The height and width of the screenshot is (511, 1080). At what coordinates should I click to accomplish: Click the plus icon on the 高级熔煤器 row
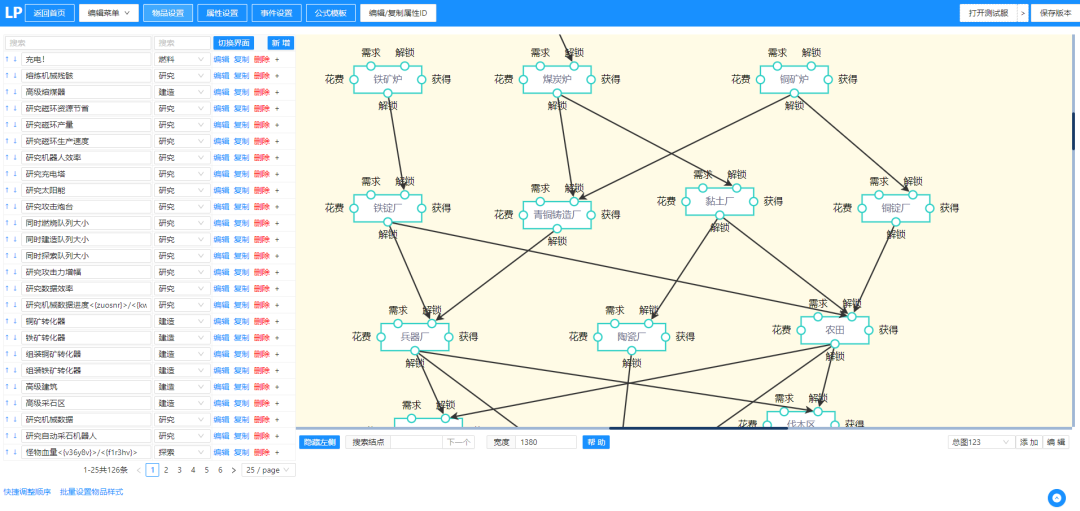tap(277, 92)
